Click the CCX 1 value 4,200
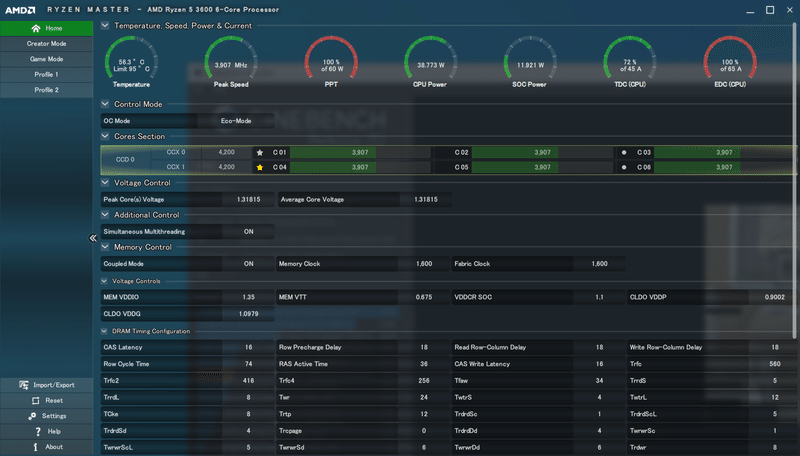This screenshot has height=456, width=800. pyautogui.click(x=227, y=167)
